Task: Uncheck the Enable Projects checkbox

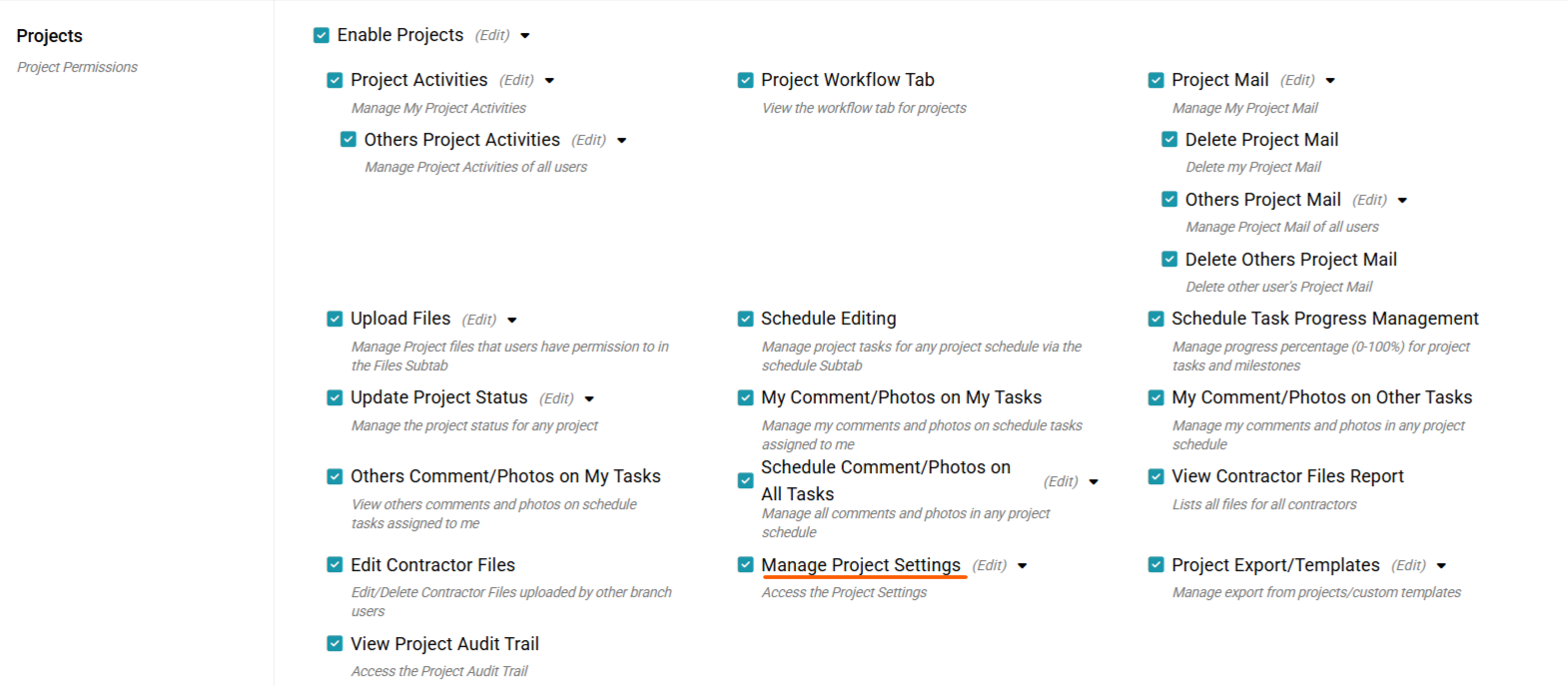Action: 322,35
